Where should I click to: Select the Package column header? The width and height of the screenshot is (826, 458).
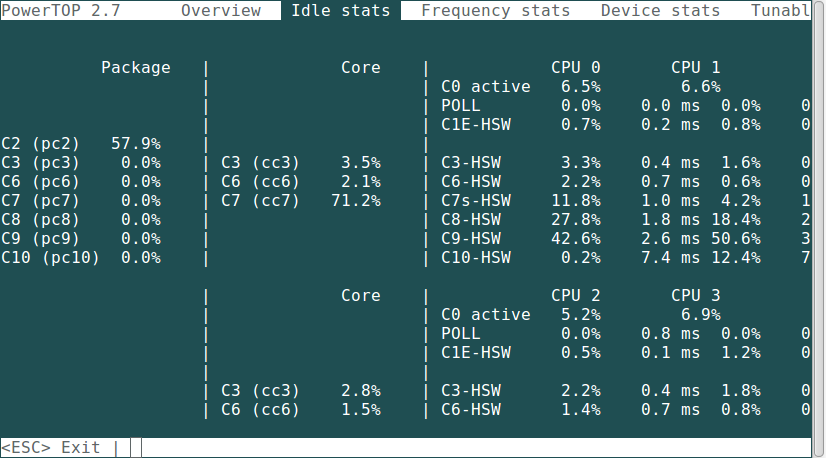point(136,68)
